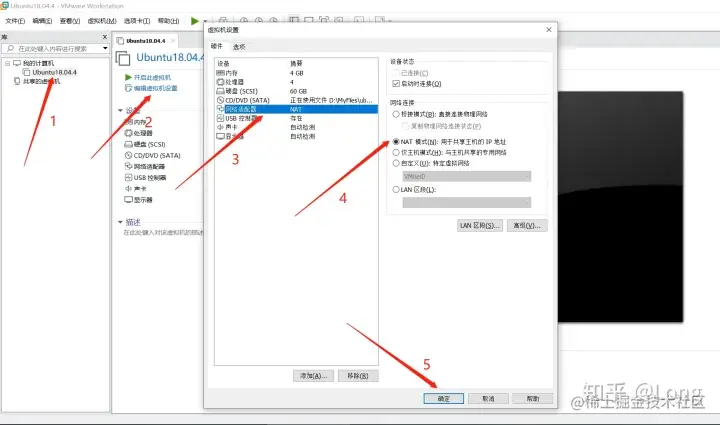Select 共享的虚拟机 in the library tree
The height and width of the screenshot is (425, 720).
pyautogui.click(x=41, y=81)
